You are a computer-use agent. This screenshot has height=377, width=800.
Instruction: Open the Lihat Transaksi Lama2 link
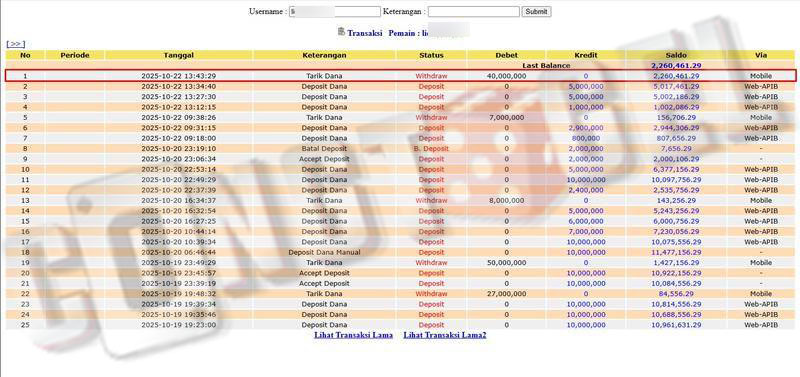445,335
